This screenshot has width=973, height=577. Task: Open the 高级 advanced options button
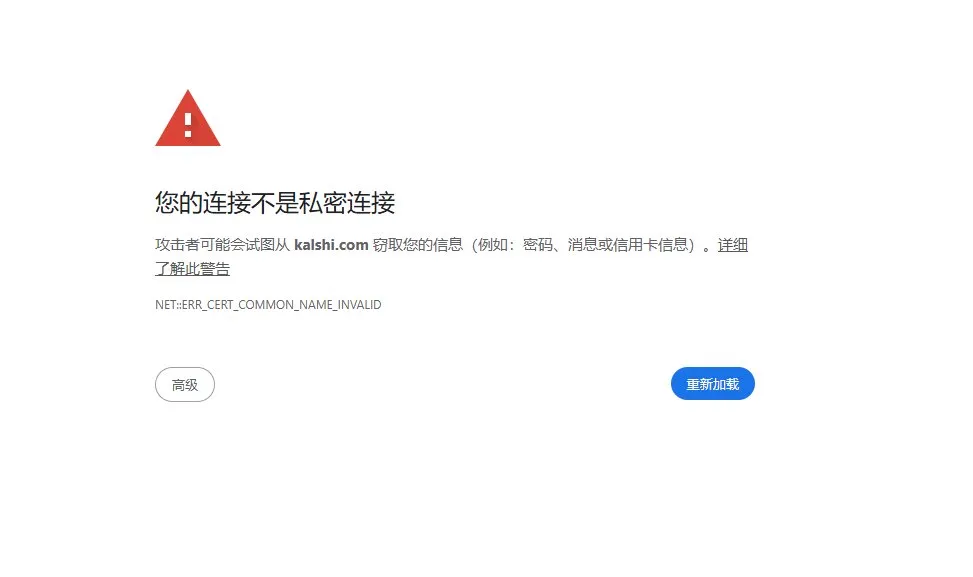coord(185,385)
